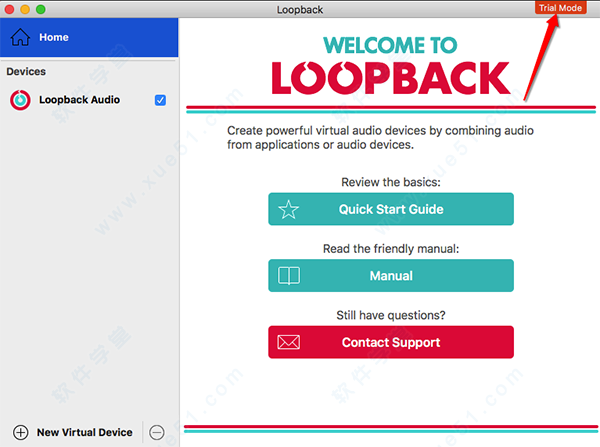Click the "Read the friendly manual:" text
The width and height of the screenshot is (600, 447).
tap(391, 249)
